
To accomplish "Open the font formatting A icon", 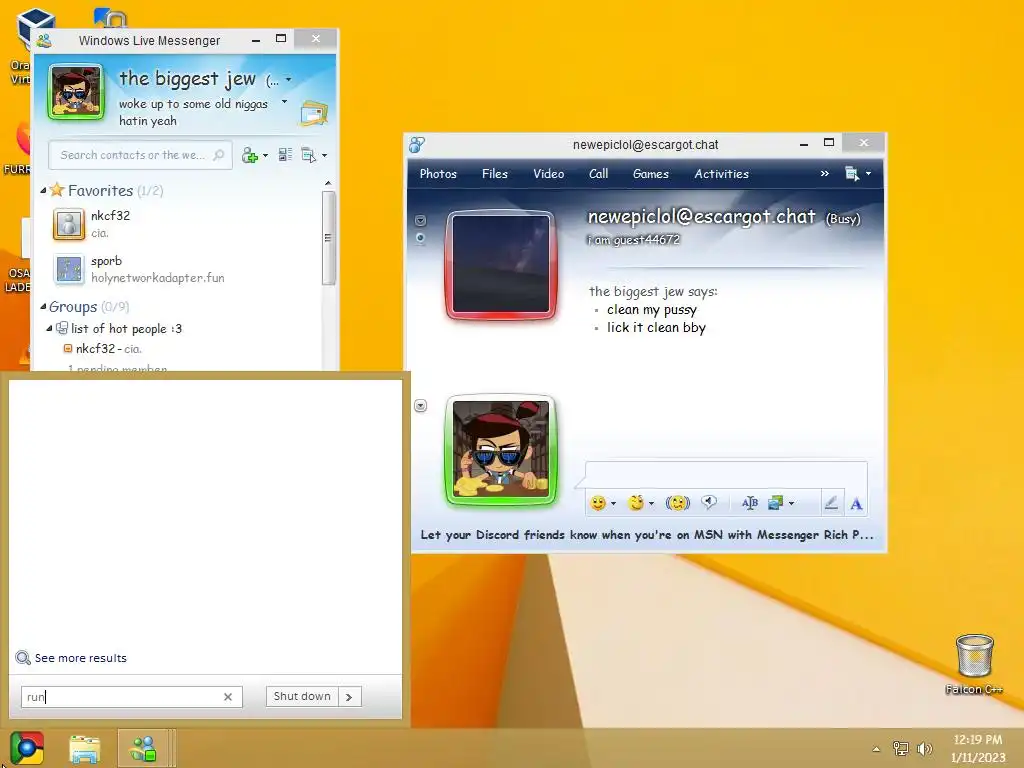I will tap(856, 504).
